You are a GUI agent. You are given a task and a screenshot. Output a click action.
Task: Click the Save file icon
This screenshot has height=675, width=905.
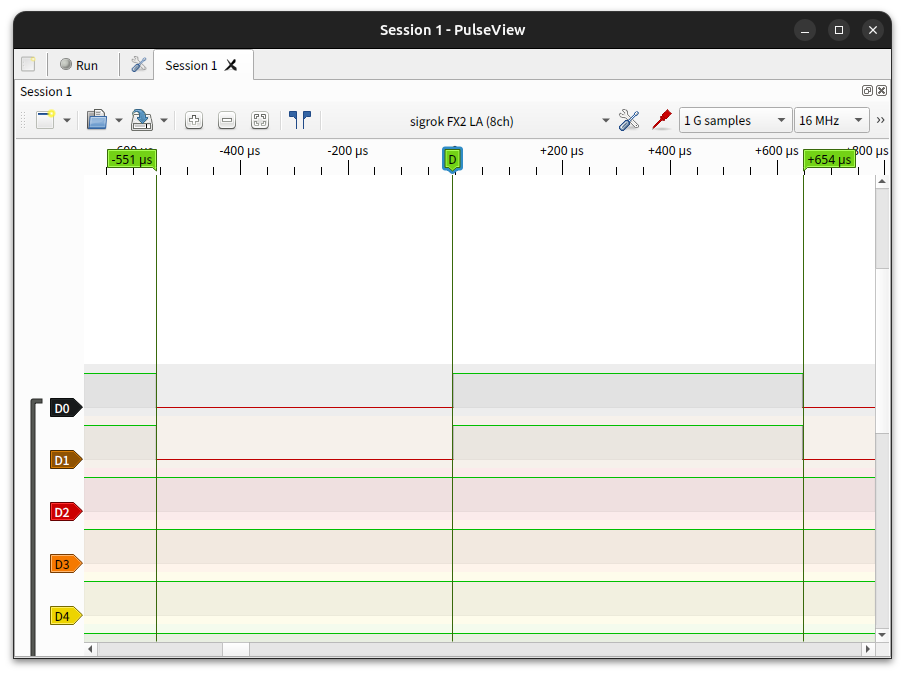[x=142, y=120]
